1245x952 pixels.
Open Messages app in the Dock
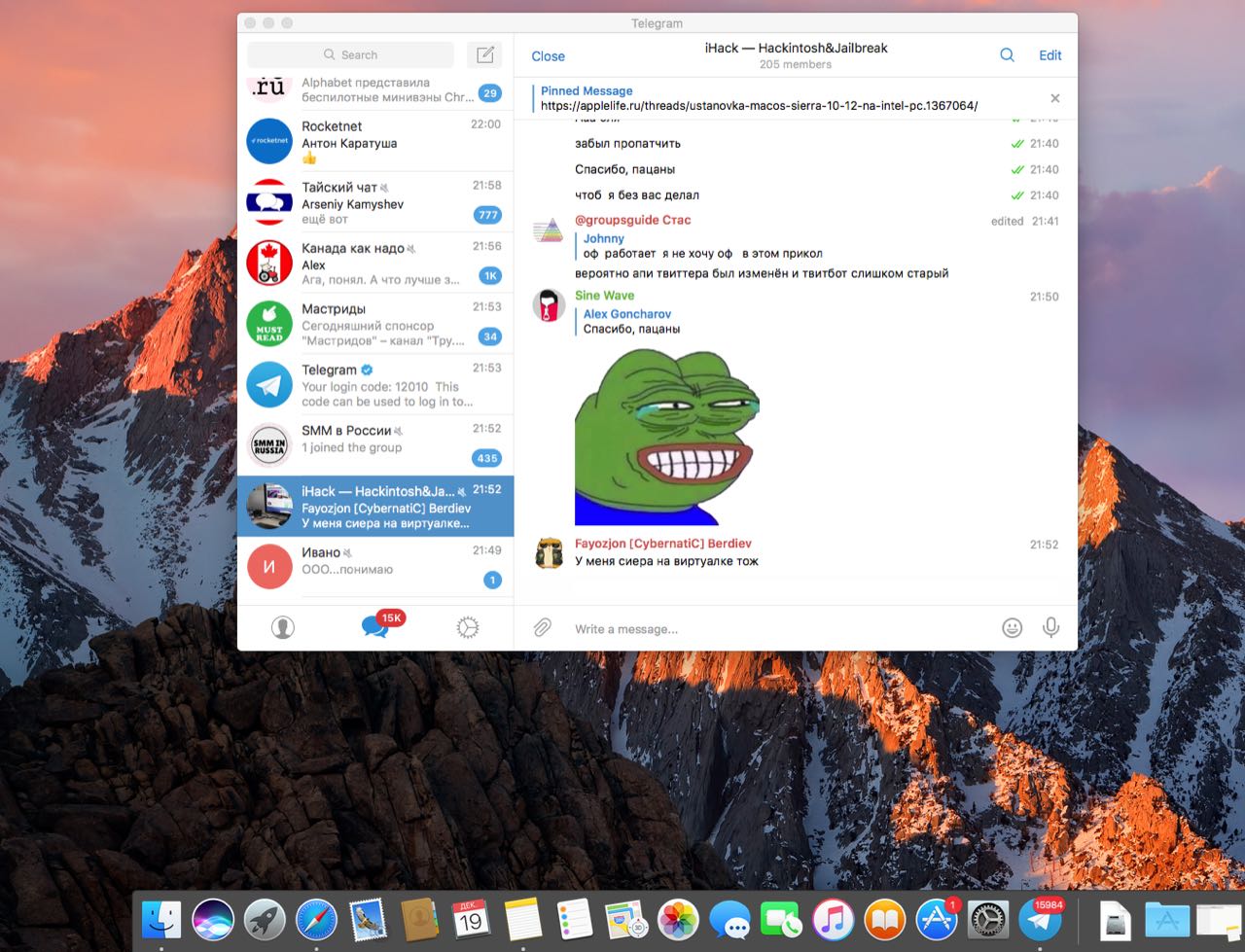730,919
